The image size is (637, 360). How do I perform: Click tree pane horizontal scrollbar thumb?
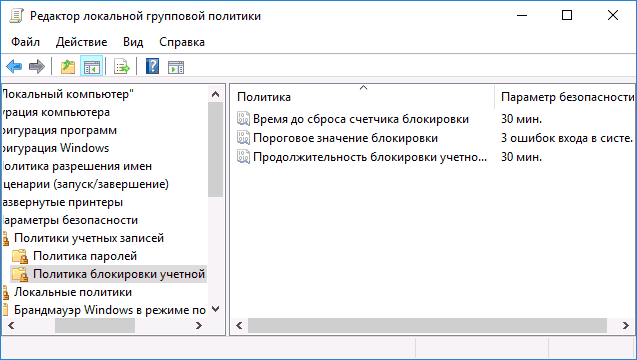pyautogui.click(x=95, y=325)
